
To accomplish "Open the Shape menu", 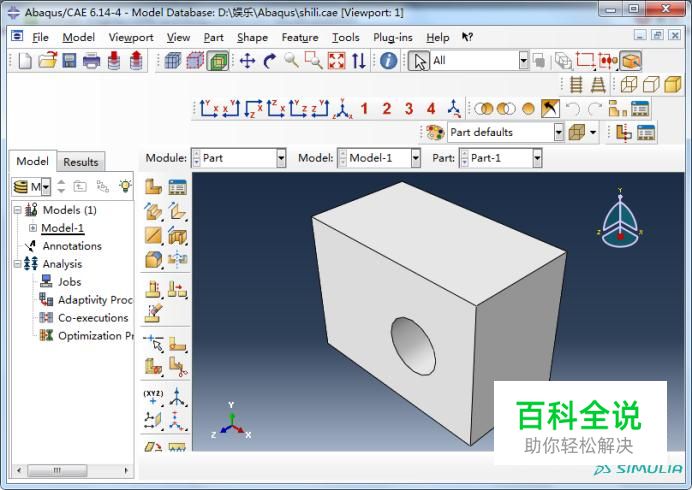I will pyautogui.click(x=252, y=38).
